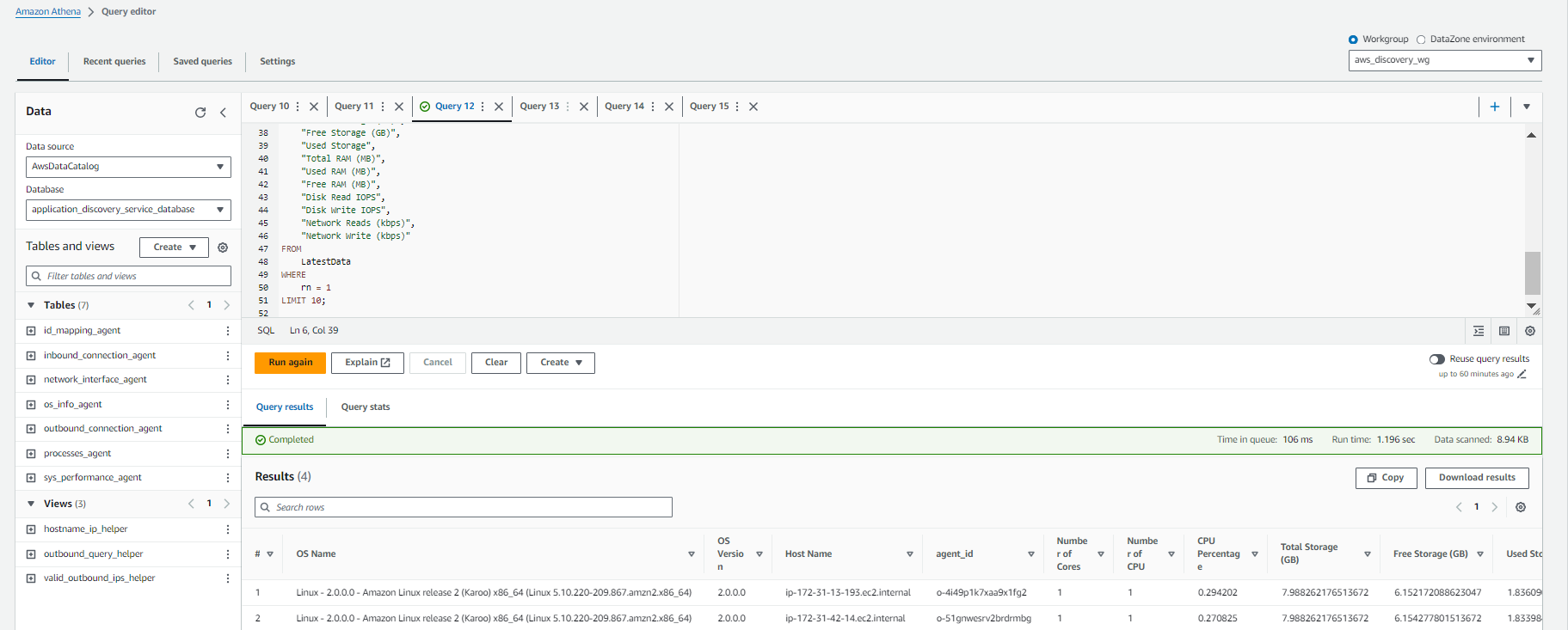The width and height of the screenshot is (1568, 630).
Task: Click Download results button
Action: (1477, 478)
